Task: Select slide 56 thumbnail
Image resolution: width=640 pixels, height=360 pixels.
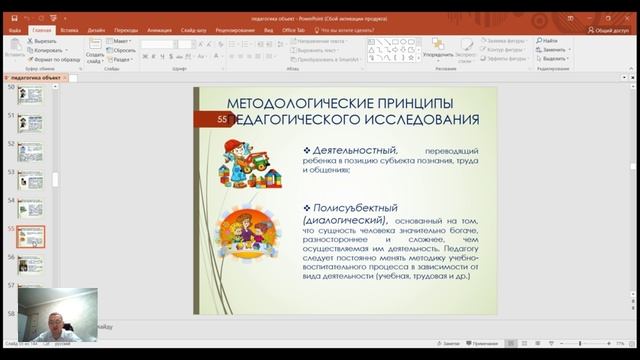Action: click(x=30, y=265)
